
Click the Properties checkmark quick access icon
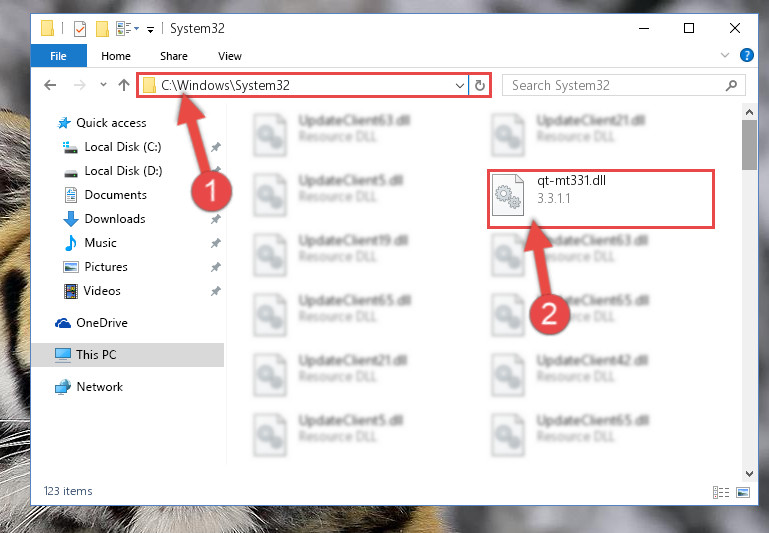pos(79,29)
